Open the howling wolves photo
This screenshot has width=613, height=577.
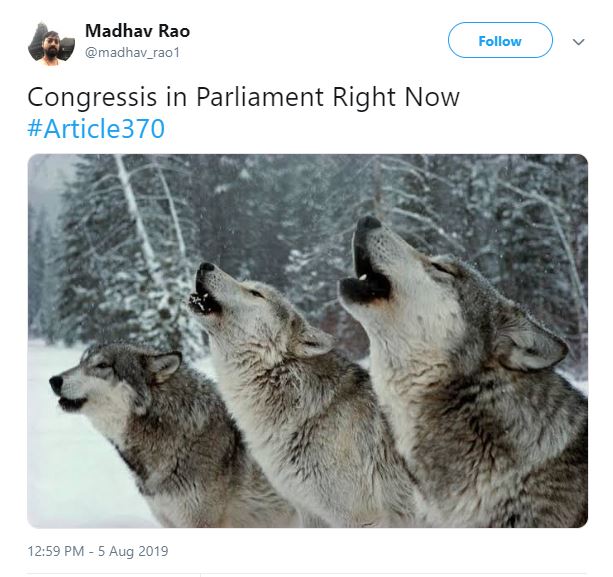(307, 340)
